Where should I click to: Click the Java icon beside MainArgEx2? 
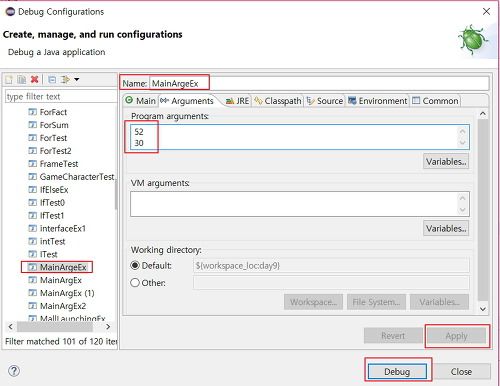[x=32, y=306]
